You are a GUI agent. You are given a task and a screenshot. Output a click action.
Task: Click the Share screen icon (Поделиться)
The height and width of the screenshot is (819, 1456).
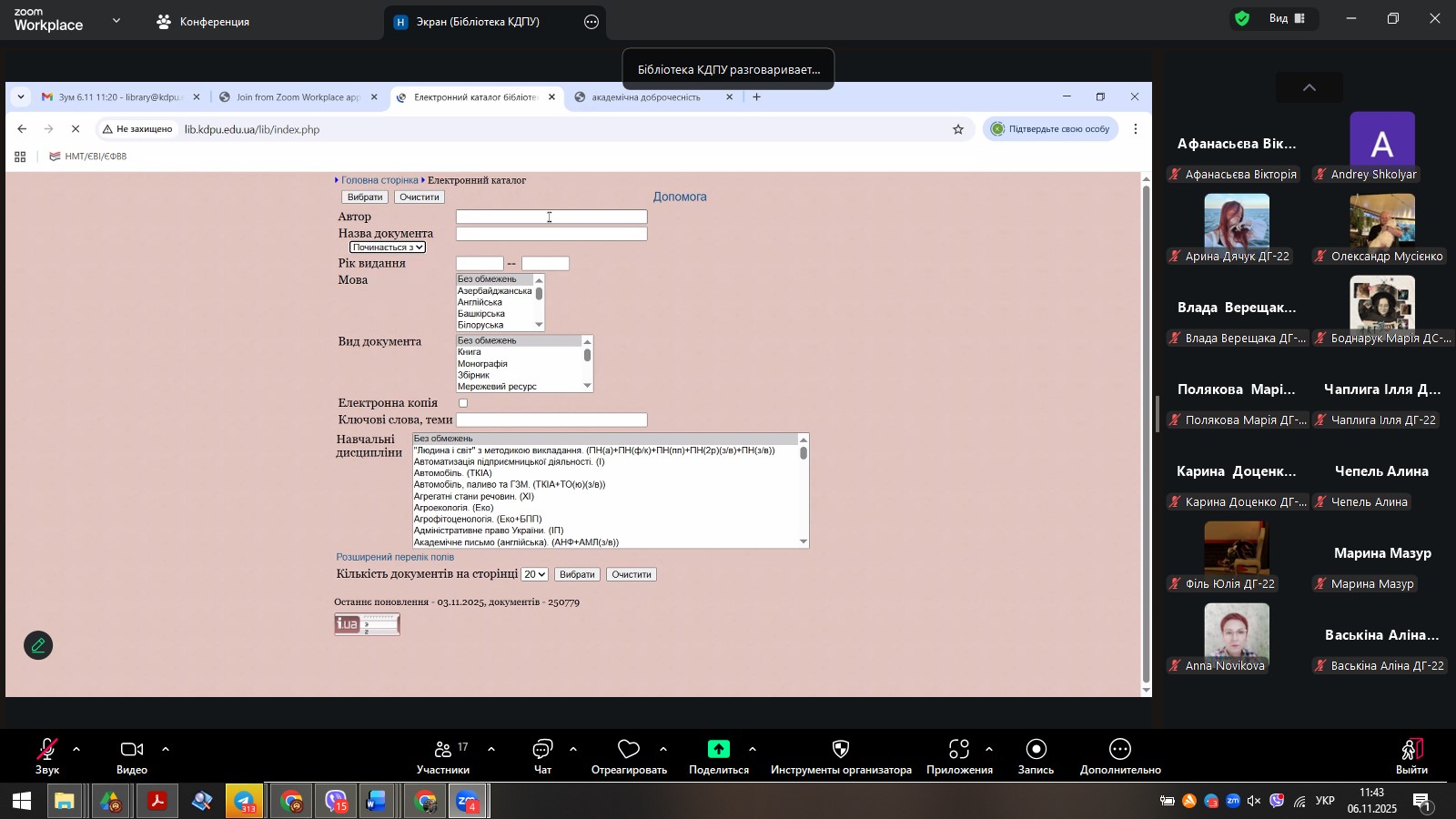[x=719, y=750]
